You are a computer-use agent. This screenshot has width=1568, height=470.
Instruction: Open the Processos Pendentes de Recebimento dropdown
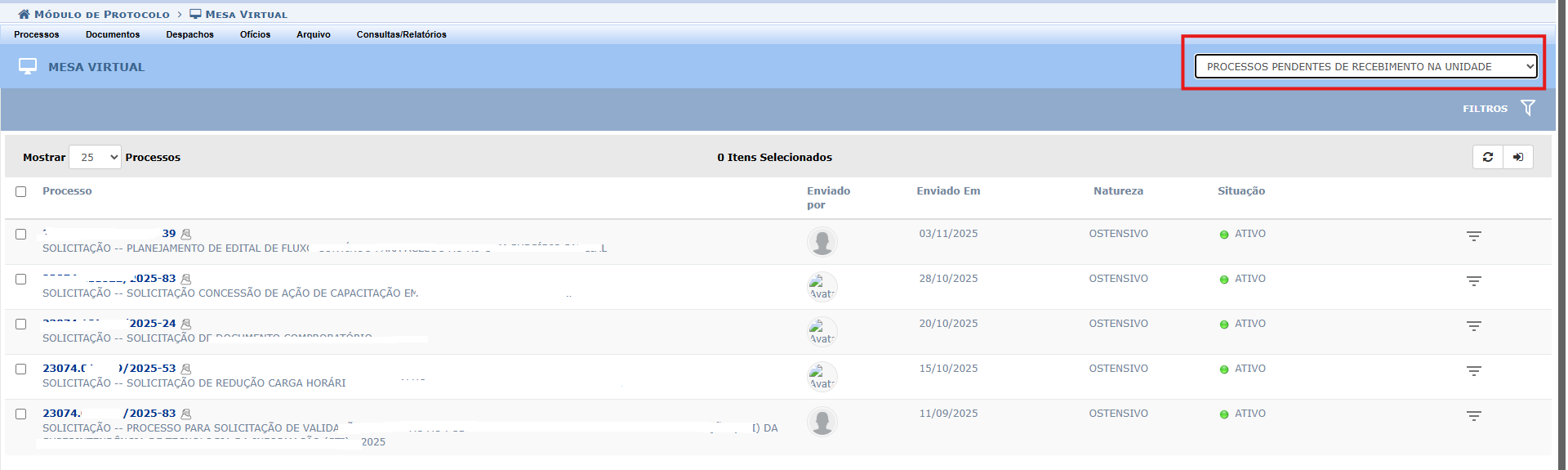click(x=1365, y=66)
